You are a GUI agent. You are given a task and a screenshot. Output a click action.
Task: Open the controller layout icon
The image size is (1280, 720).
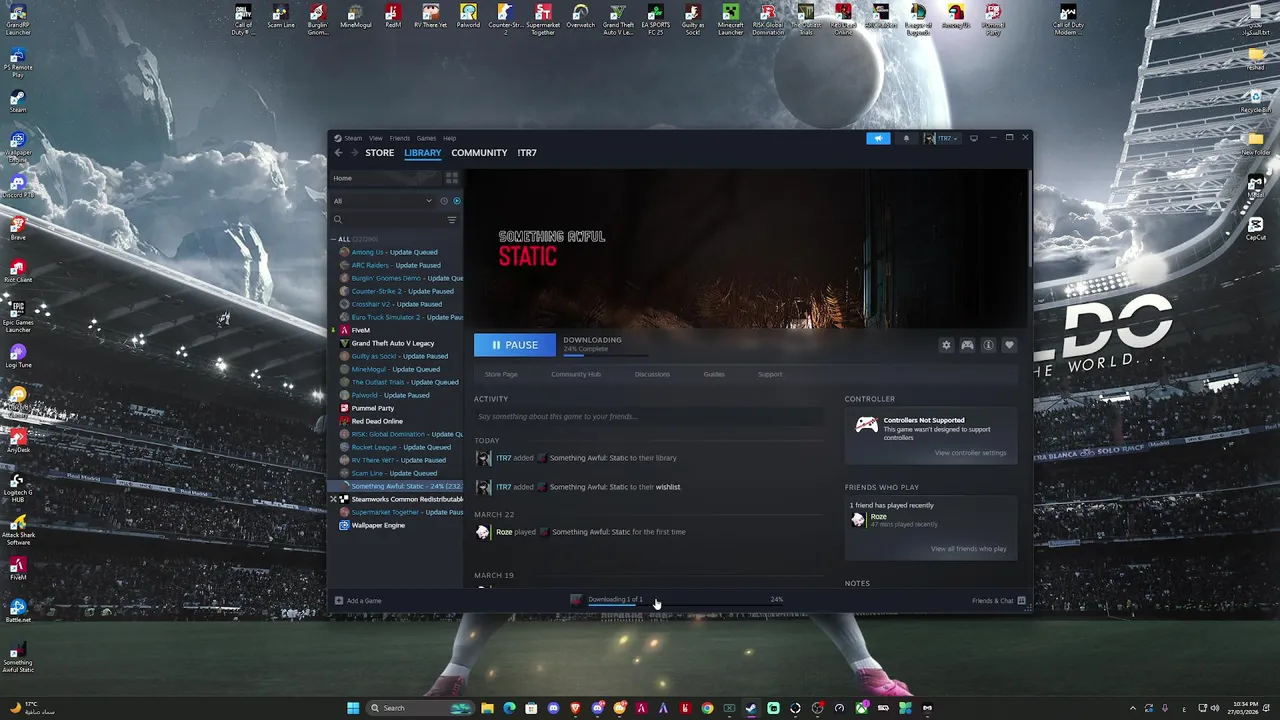pyautogui.click(x=967, y=345)
